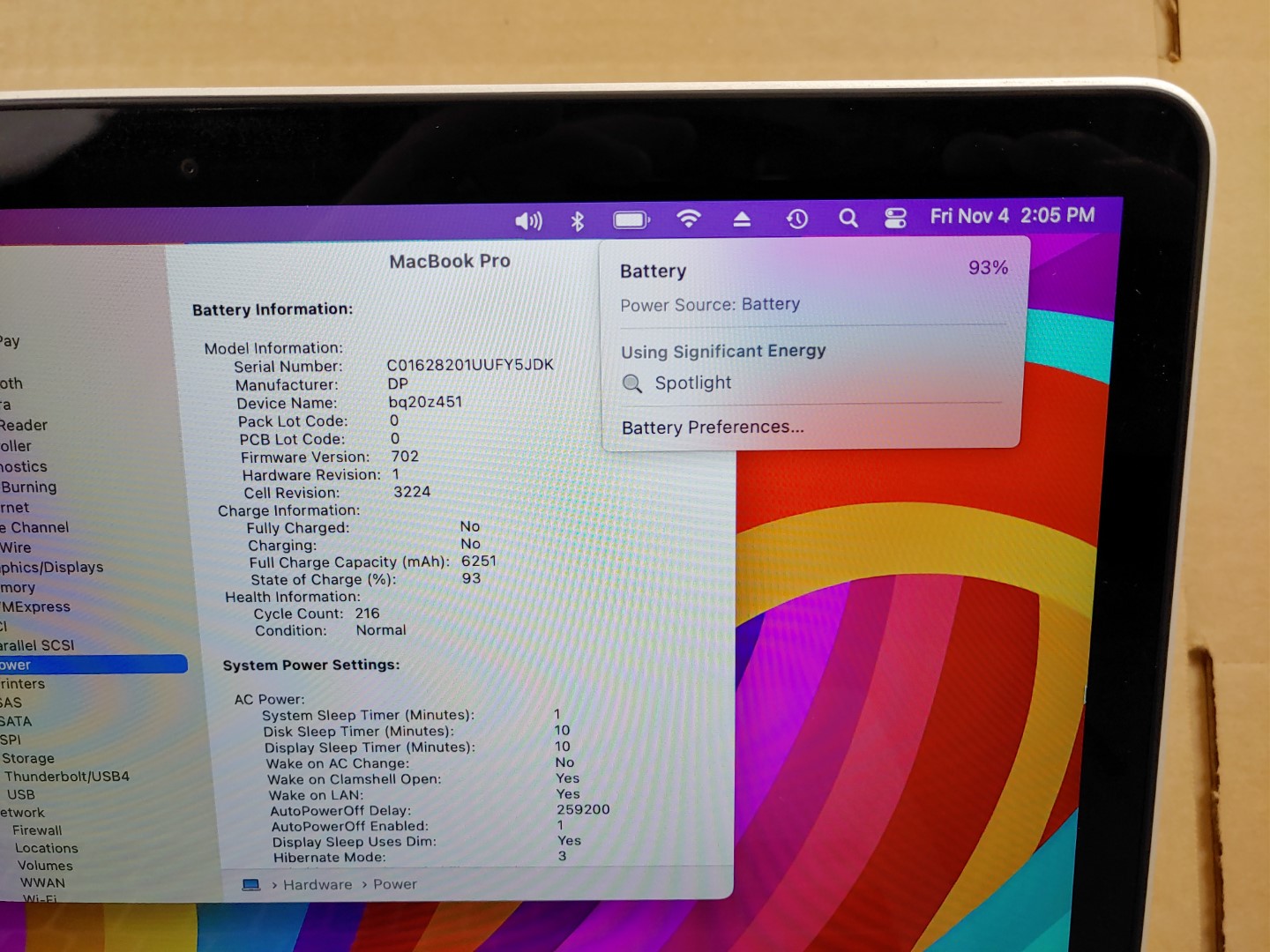Select Hardware in the path bar
This screenshot has height=952, width=1270.
tap(317, 884)
